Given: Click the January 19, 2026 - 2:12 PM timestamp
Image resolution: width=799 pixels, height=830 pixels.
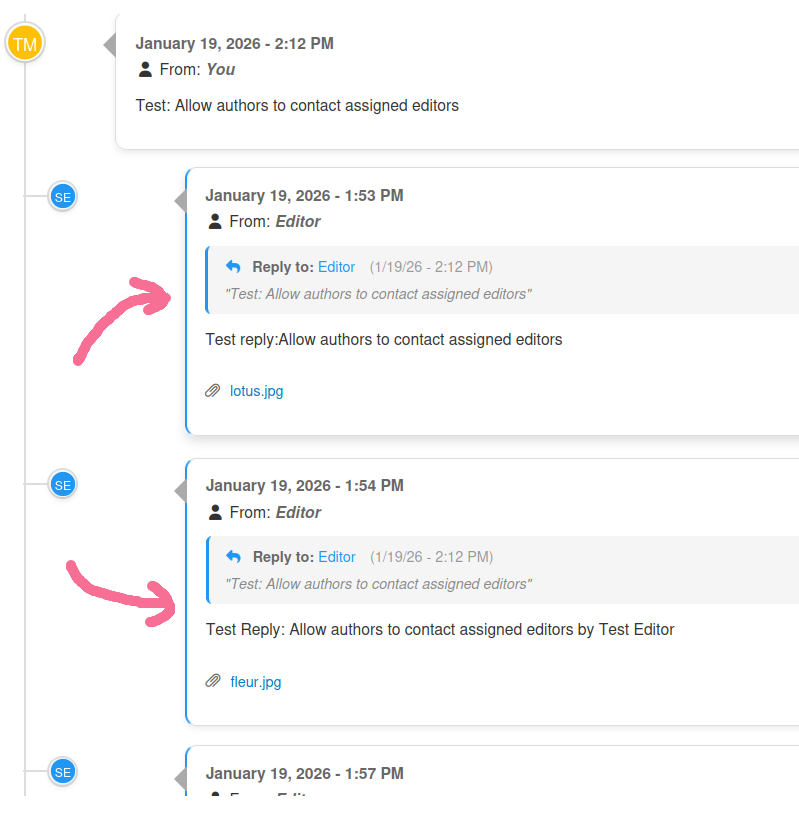Looking at the screenshot, I should [235, 44].
